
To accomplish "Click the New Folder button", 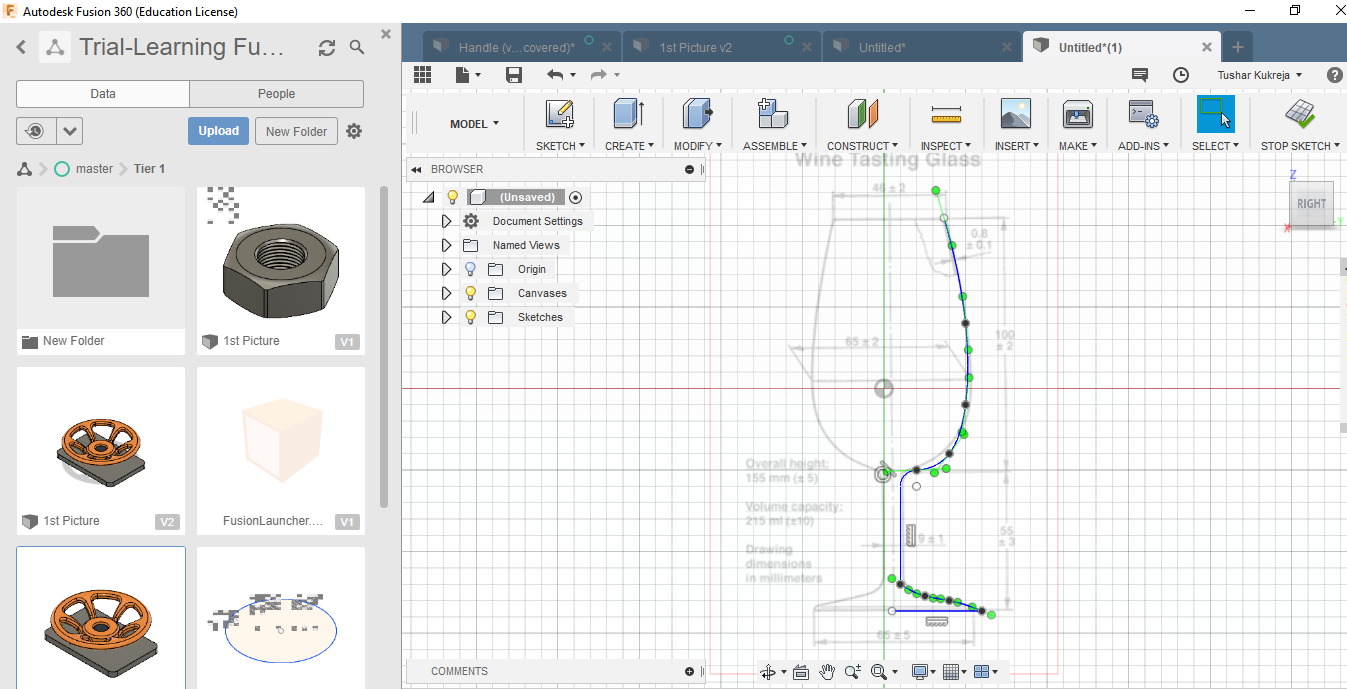I will tap(296, 131).
